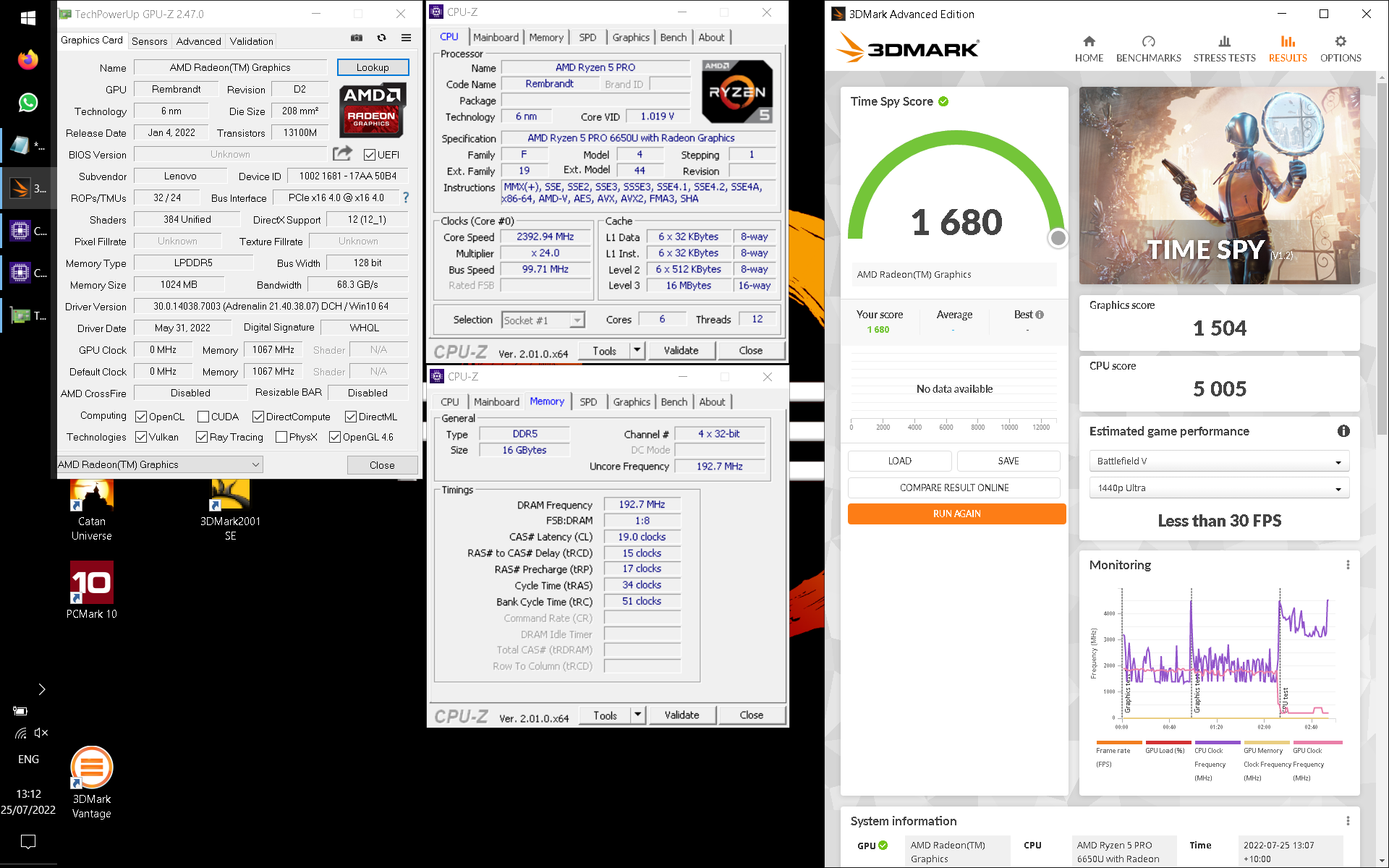The width and height of the screenshot is (1389, 868).
Task: Open Monitoring panel three-dot menu
Action: [x=1348, y=565]
